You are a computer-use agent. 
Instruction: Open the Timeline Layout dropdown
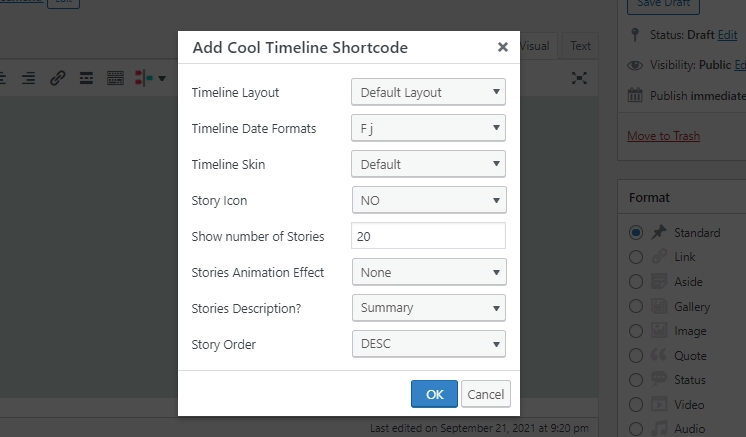[x=428, y=93]
